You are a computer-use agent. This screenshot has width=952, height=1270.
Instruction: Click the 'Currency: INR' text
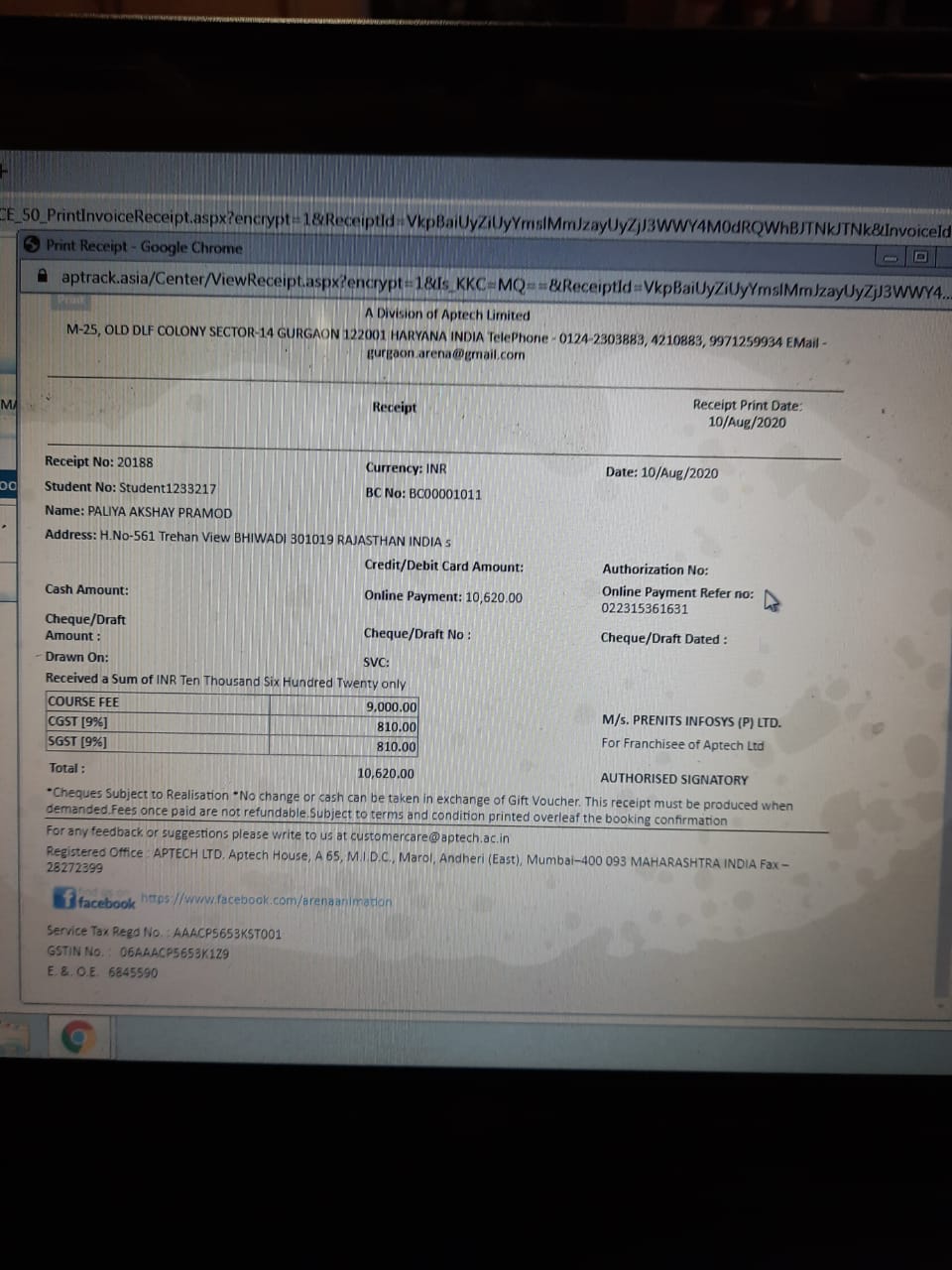[x=406, y=467]
